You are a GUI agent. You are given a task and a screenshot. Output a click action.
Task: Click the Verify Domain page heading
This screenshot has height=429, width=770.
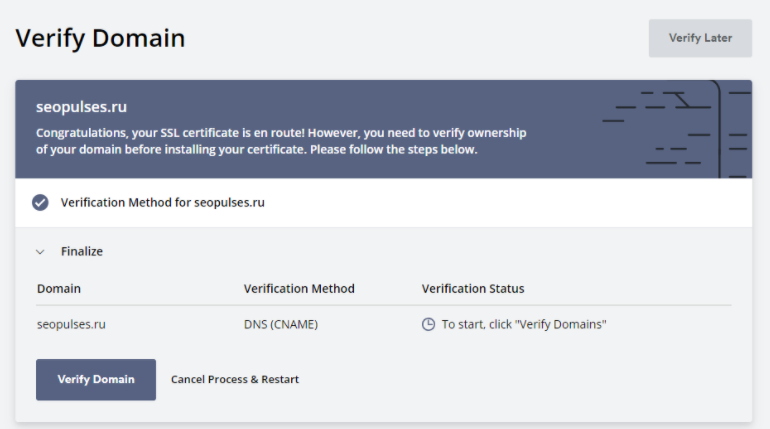[100, 38]
